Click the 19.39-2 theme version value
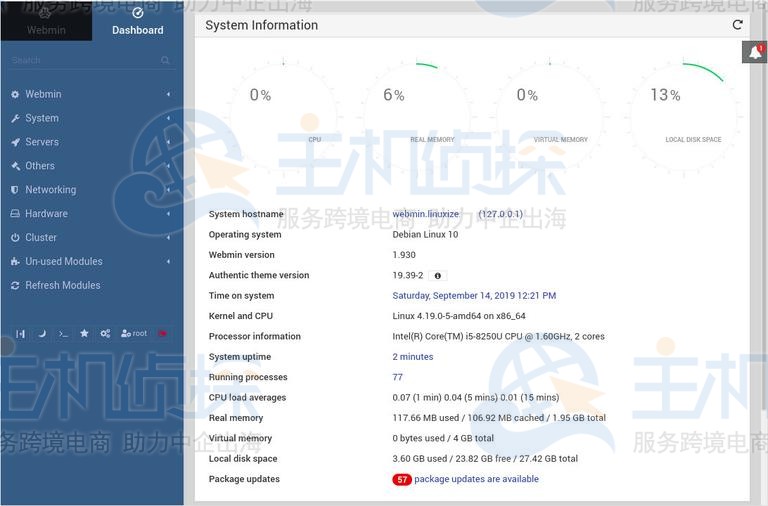The image size is (768, 506). [x=408, y=275]
